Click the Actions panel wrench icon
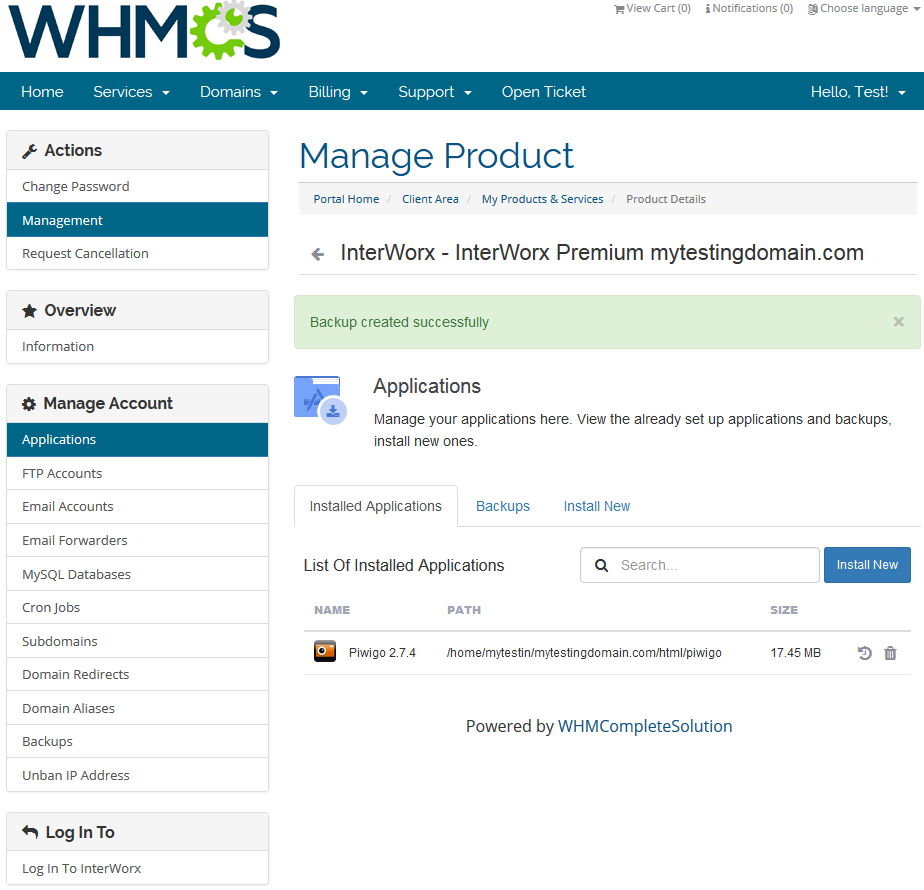This screenshot has width=924, height=890. click(x=29, y=151)
